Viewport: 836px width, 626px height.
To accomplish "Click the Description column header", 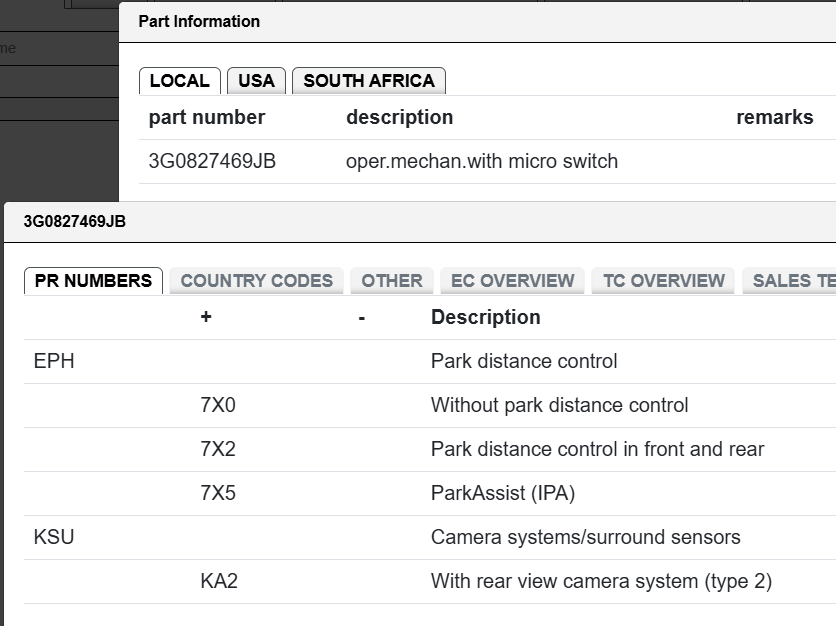I will 486,317.
